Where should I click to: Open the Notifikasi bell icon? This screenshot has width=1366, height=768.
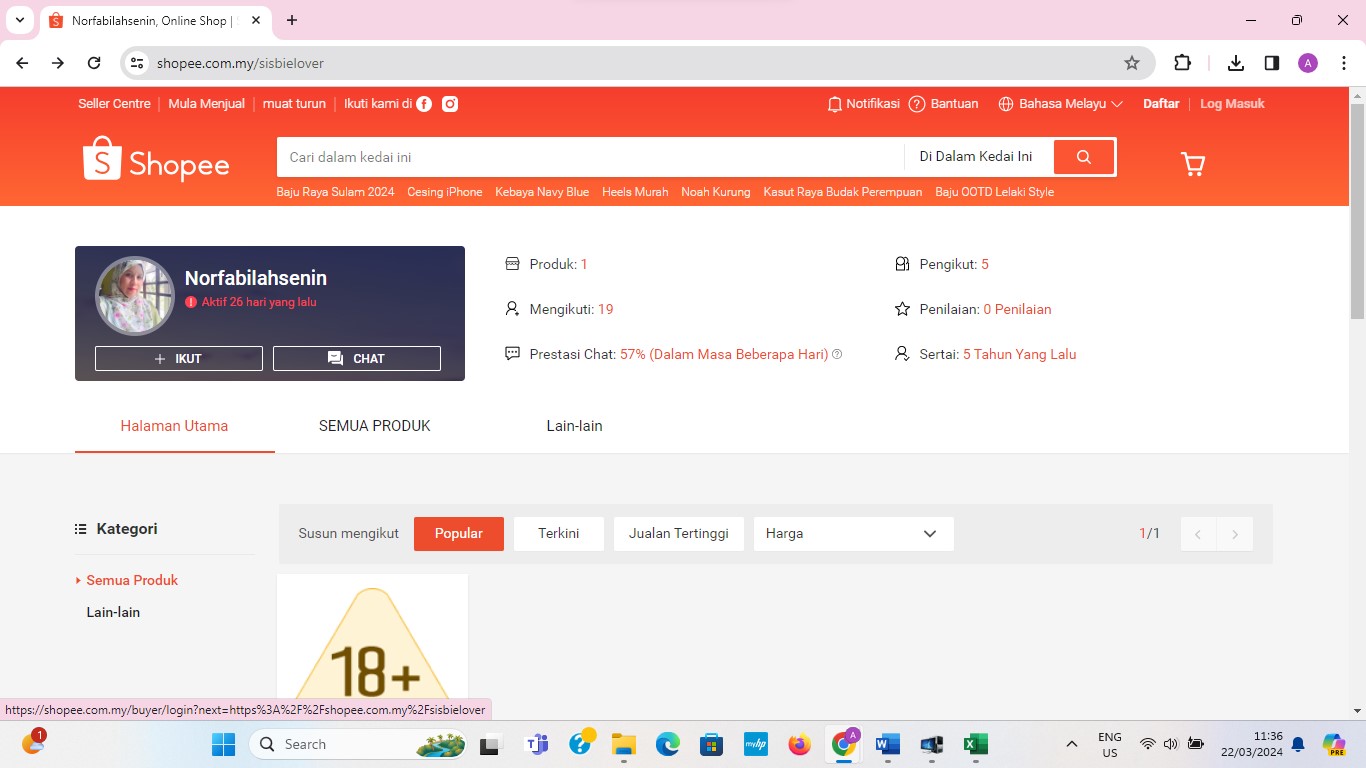click(x=835, y=103)
